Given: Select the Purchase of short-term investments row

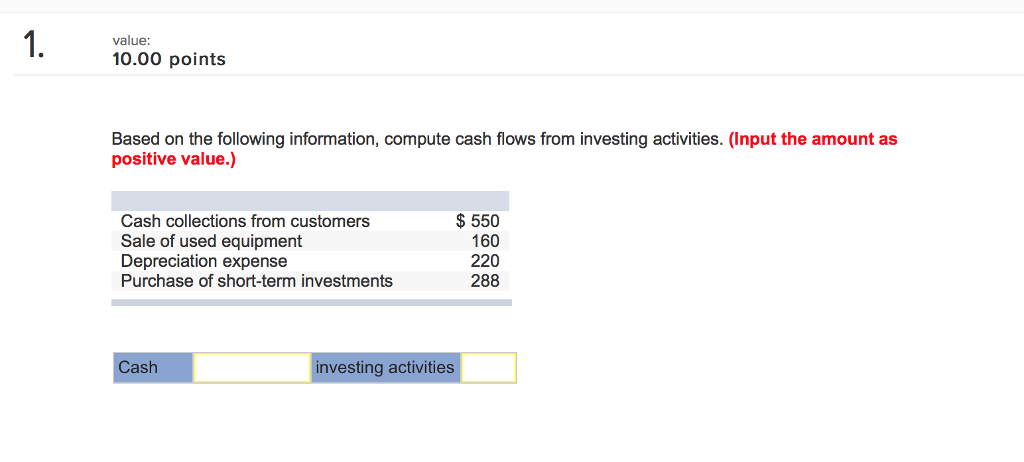Looking at the screenshot, I should point(257,281).
